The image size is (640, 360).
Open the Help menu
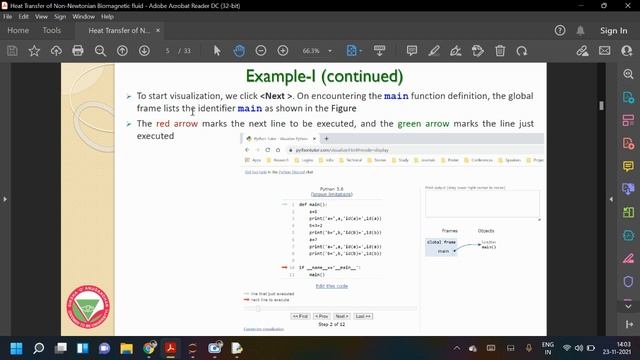coord(107,17)
